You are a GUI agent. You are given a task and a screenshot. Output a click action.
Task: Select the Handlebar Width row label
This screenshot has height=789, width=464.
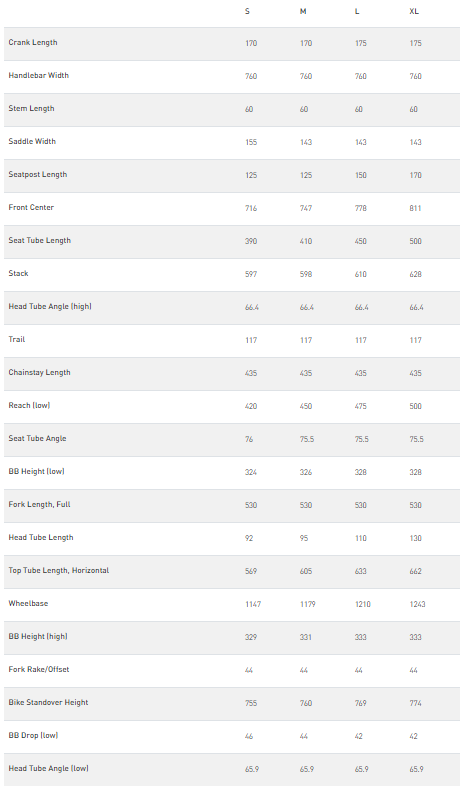[39, 75]
